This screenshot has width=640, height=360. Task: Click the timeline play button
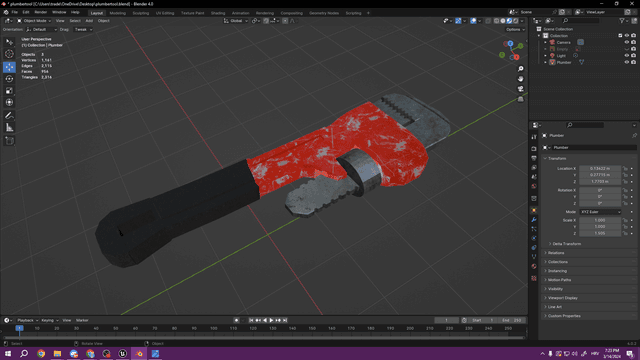click(271, 320)
